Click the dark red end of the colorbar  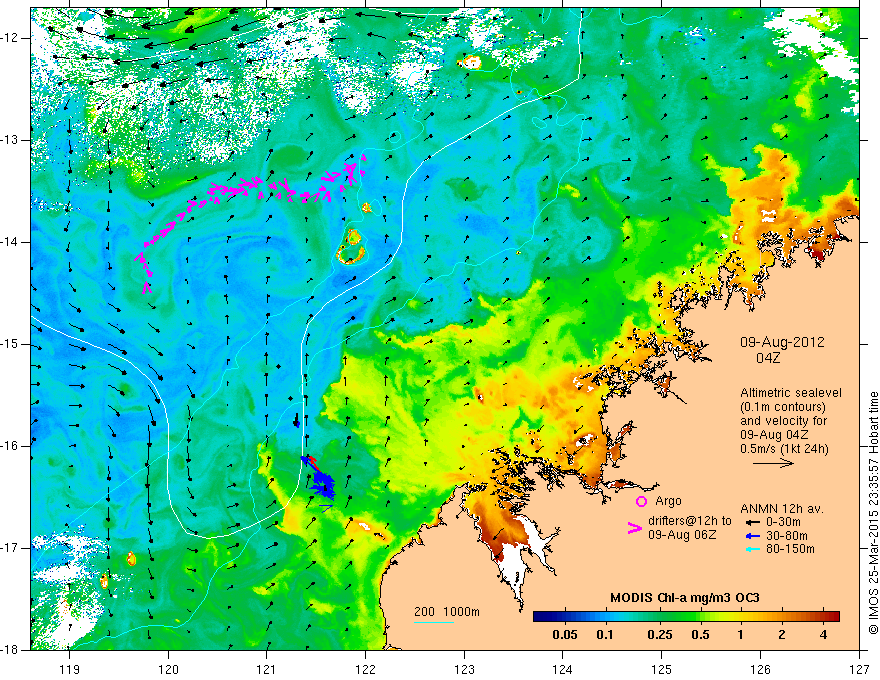tap(833, 617)
